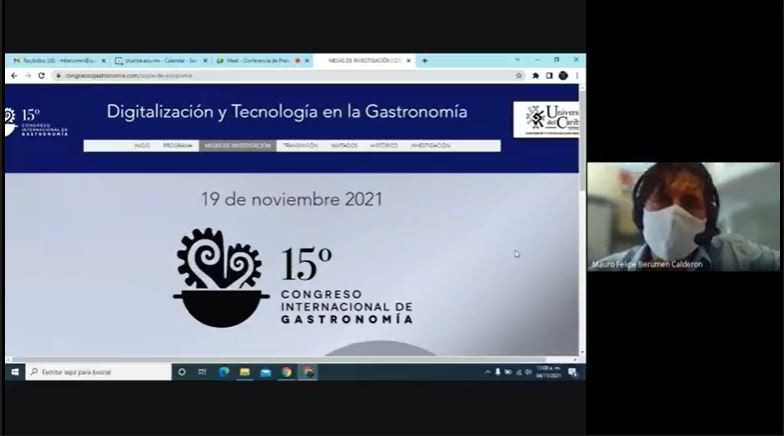Select Mauro Felipe Berumen Calderon video tile
This screenshot has height=436, width=784.
(x=683, y=216)
